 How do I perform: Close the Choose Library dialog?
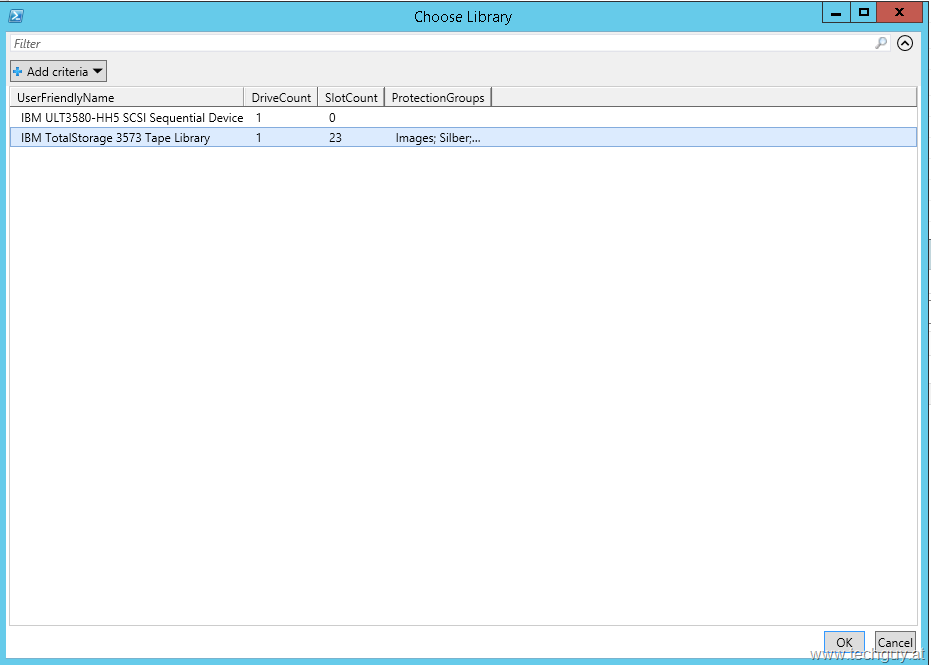click(x=900, y=13)
